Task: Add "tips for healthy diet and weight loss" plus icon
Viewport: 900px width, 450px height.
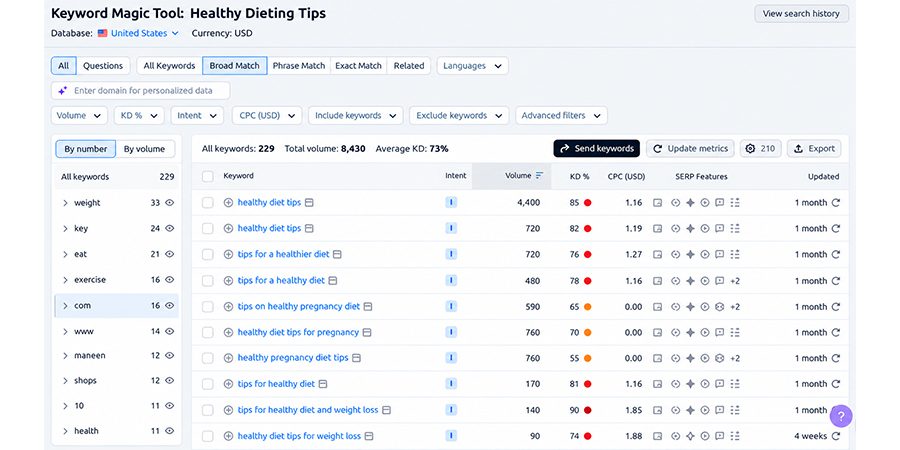Action: tap(228, 410)
